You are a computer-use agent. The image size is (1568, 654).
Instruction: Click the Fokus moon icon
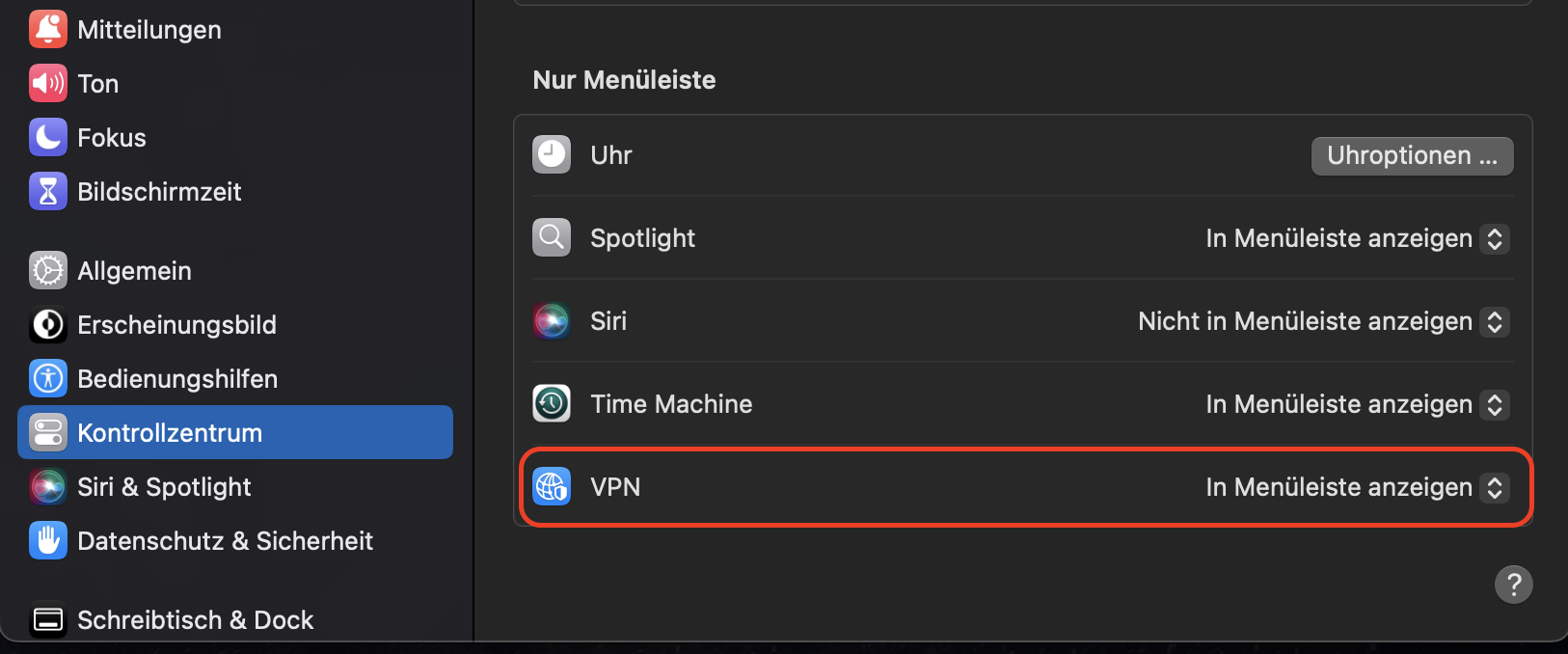coord(48,138)
